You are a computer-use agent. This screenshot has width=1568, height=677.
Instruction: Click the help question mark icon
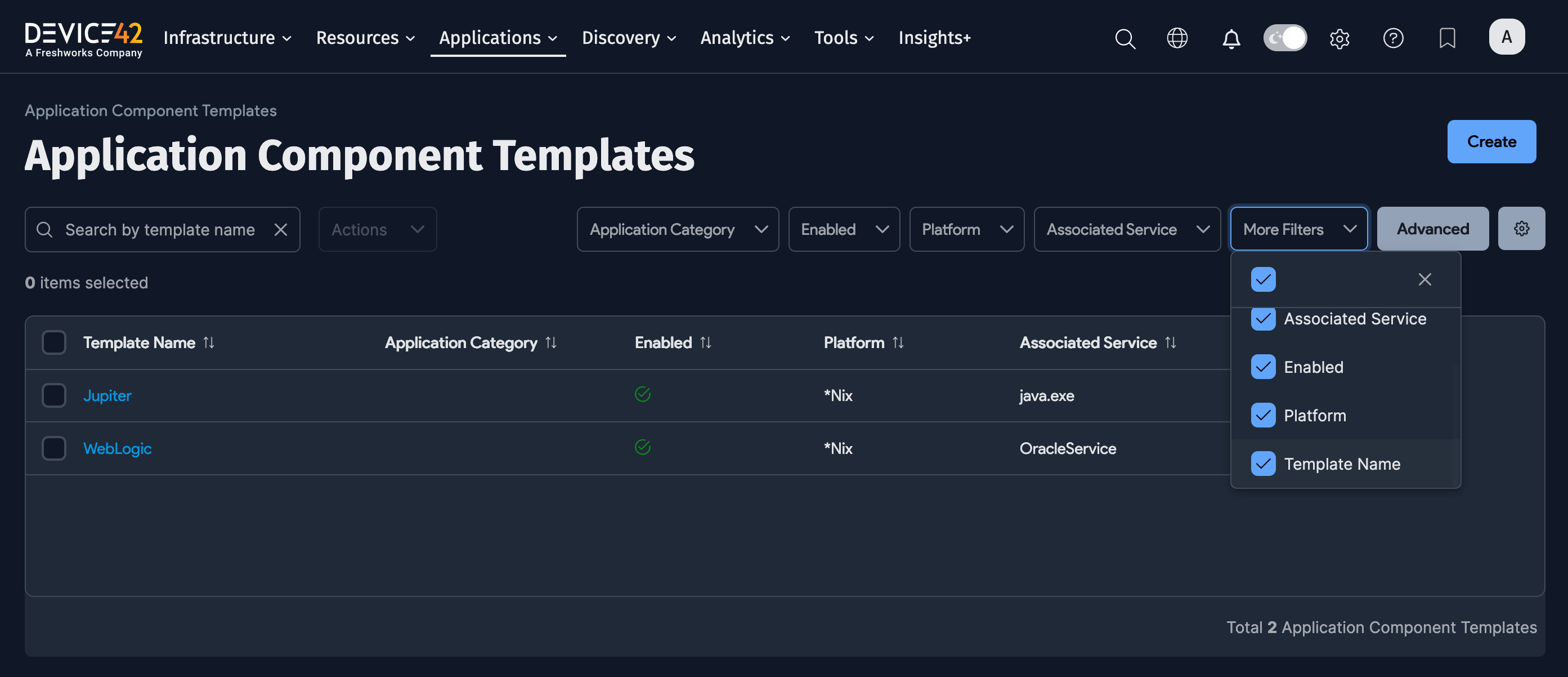click(1393, 38)
